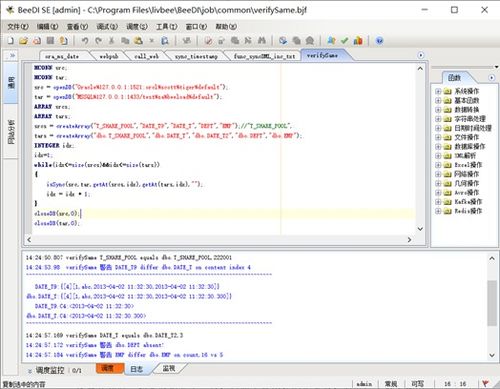Switch to the call_web tab

pos(146,56)
